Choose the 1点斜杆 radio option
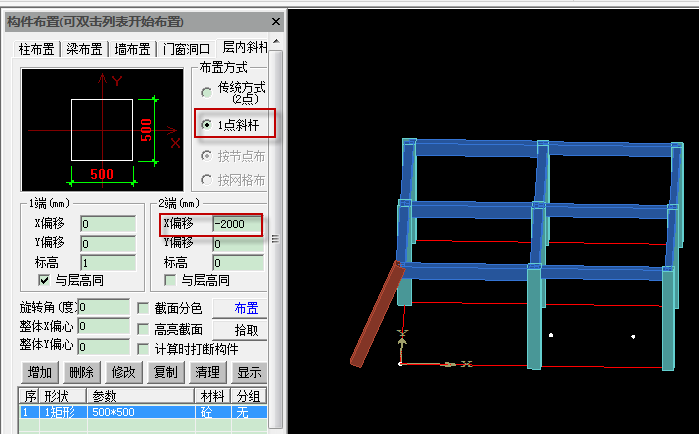The image size is (699, 434). [207, 125]
